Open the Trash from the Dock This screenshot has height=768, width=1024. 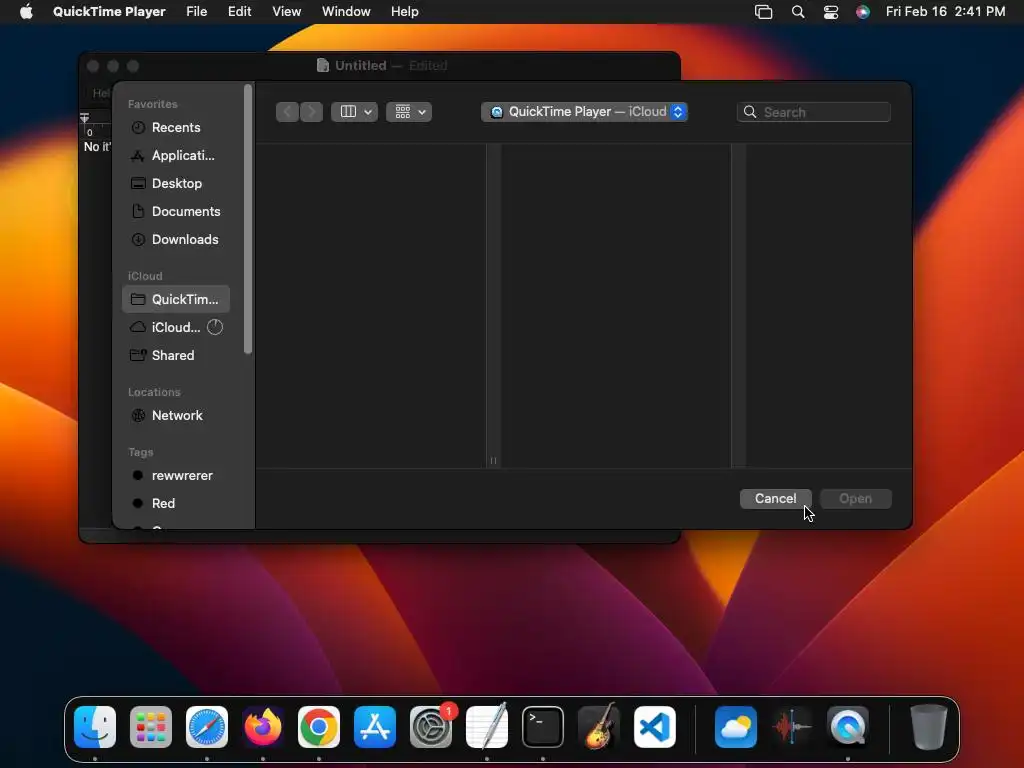[x=928, y=727]
